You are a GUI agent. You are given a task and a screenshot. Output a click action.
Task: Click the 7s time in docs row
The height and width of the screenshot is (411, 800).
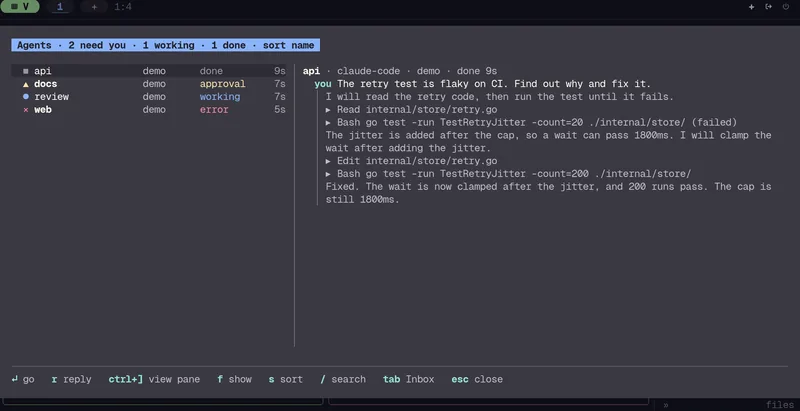click(280, 84)
